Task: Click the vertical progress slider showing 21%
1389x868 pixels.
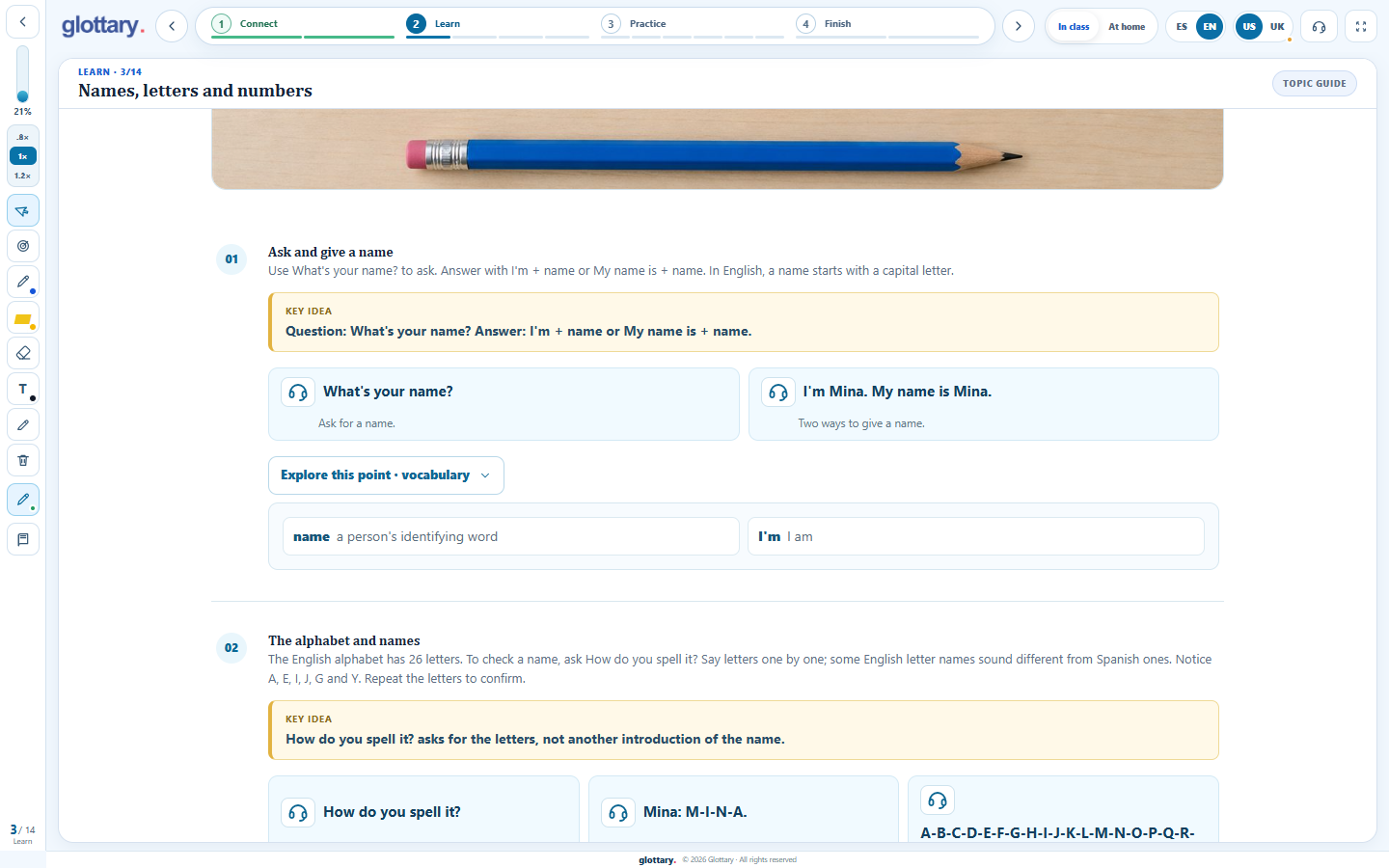Action: (22, 73)
